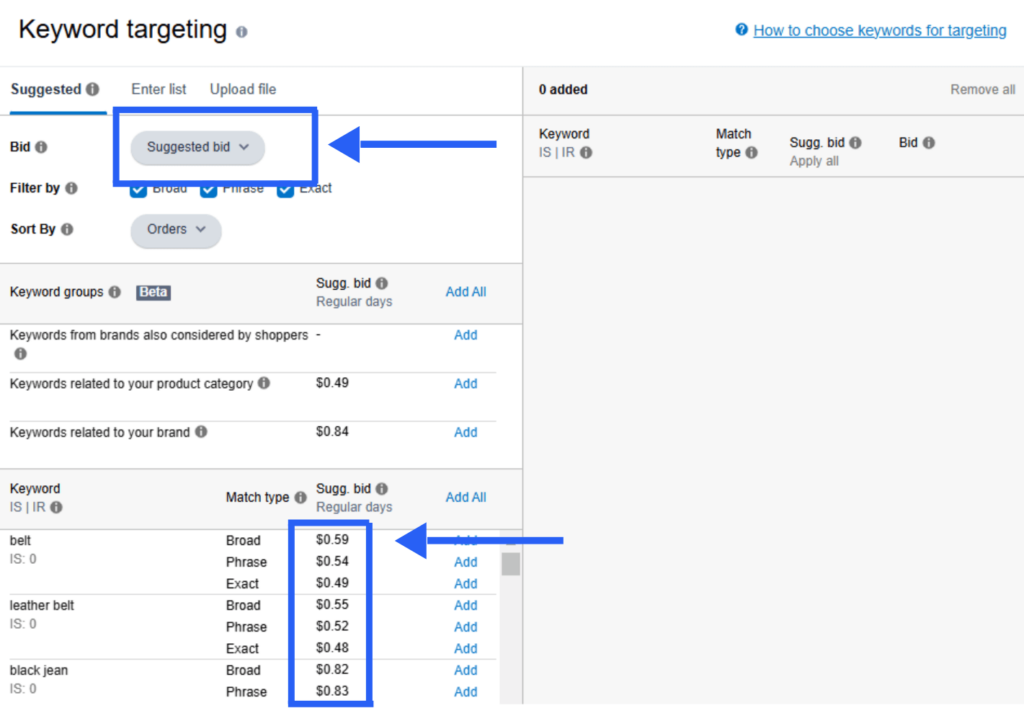Image resolution: width=1024 pixels, height=716 pixels.
Task: Click info icon beside Keywords related to your brand
Action: coord(201,432)
